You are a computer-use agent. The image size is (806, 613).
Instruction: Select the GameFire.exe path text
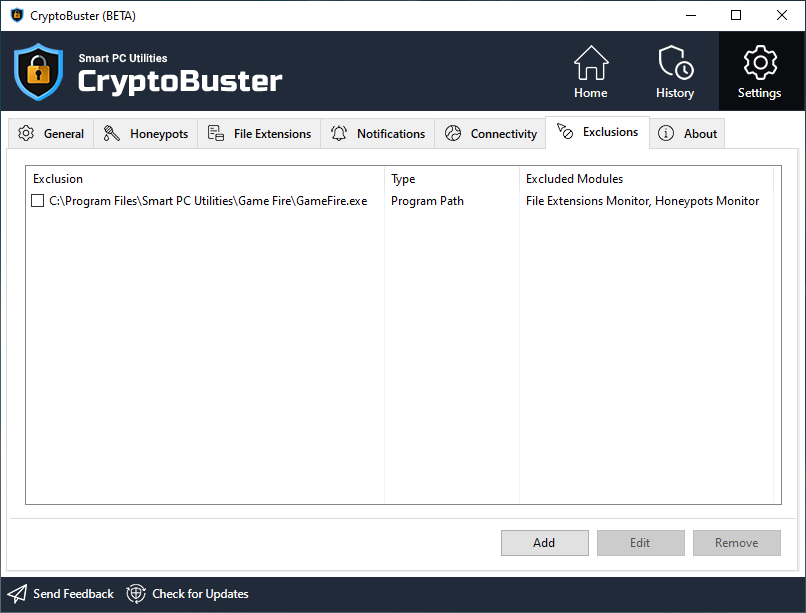(x=208, y=201)
